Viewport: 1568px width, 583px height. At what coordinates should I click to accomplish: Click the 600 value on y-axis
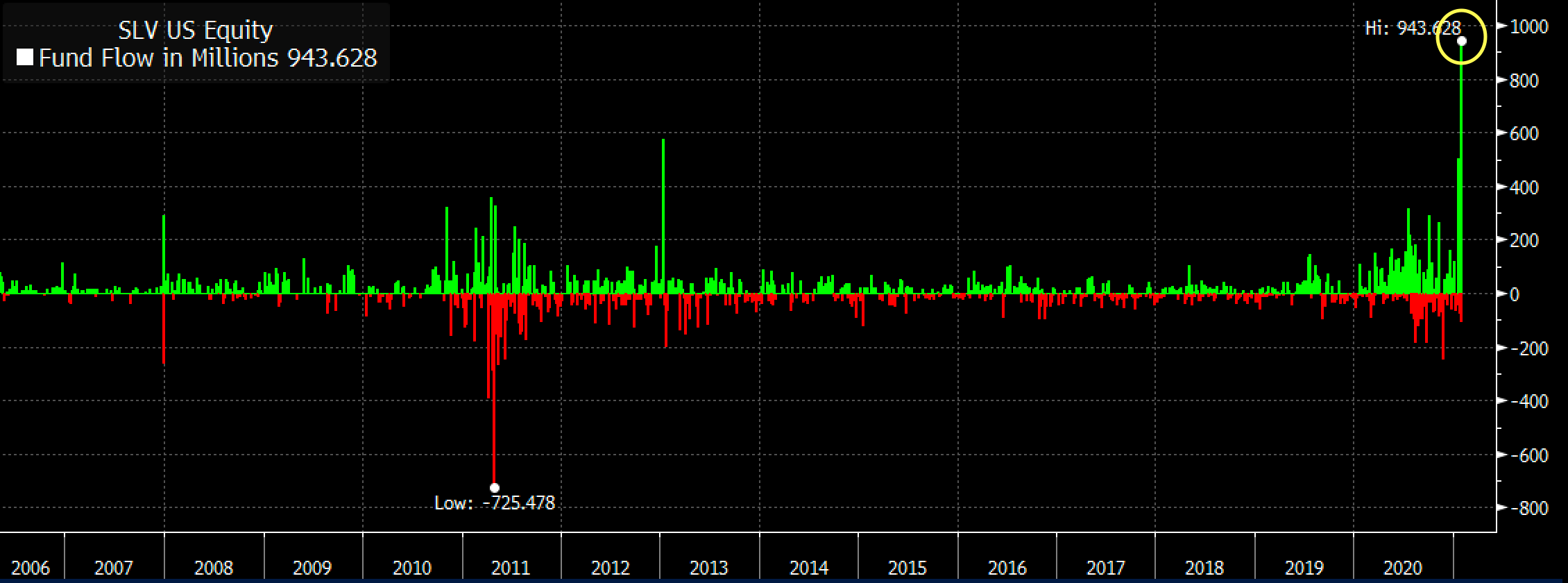(1524, 133)
